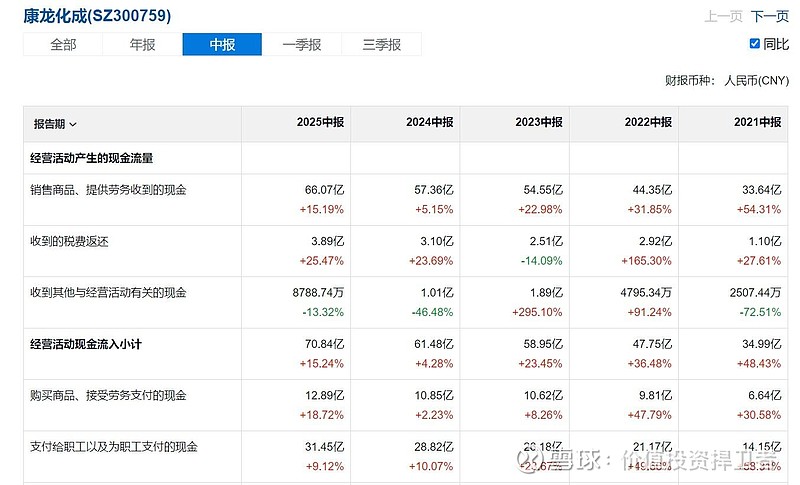Click the +54.31% change value
This screenshot has width=800, height=485.
pyautogui.click(x=759, y=209)
